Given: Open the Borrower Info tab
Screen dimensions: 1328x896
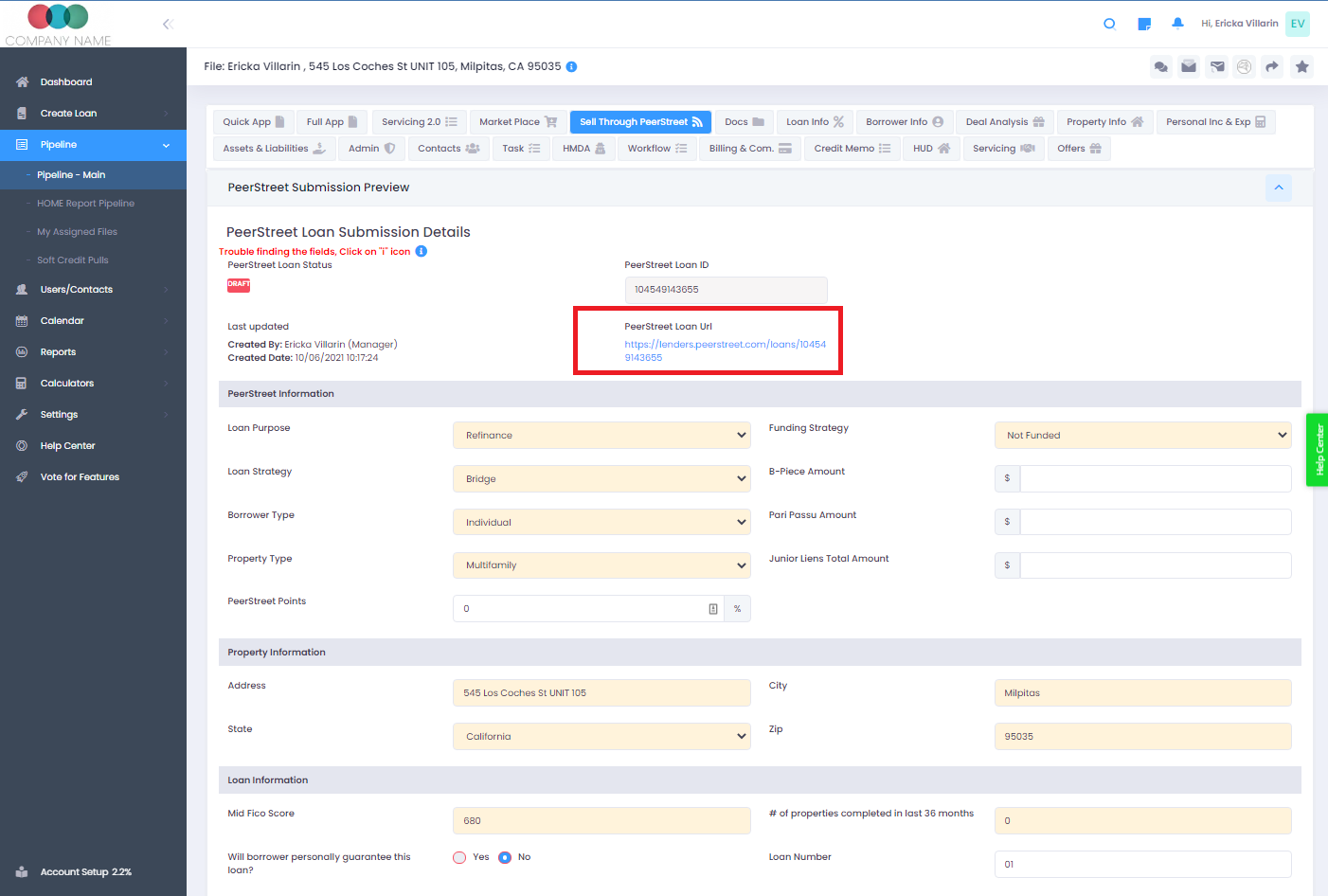Looking at the screenshot, I should pyautogui.click(x=905, y=122).
